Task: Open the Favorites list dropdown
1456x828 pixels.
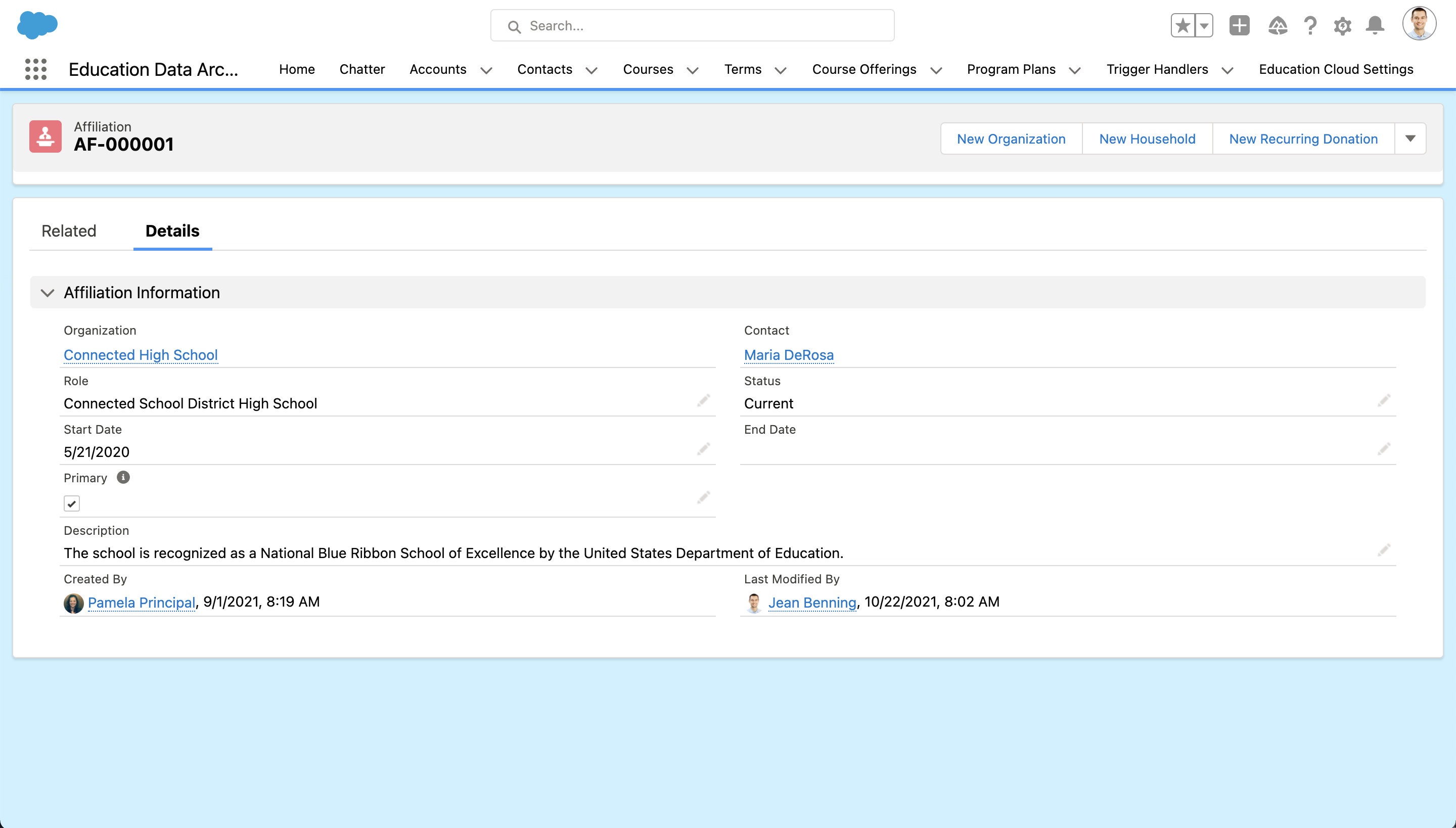Action: pyautogui.click(x=1203, y=26)
